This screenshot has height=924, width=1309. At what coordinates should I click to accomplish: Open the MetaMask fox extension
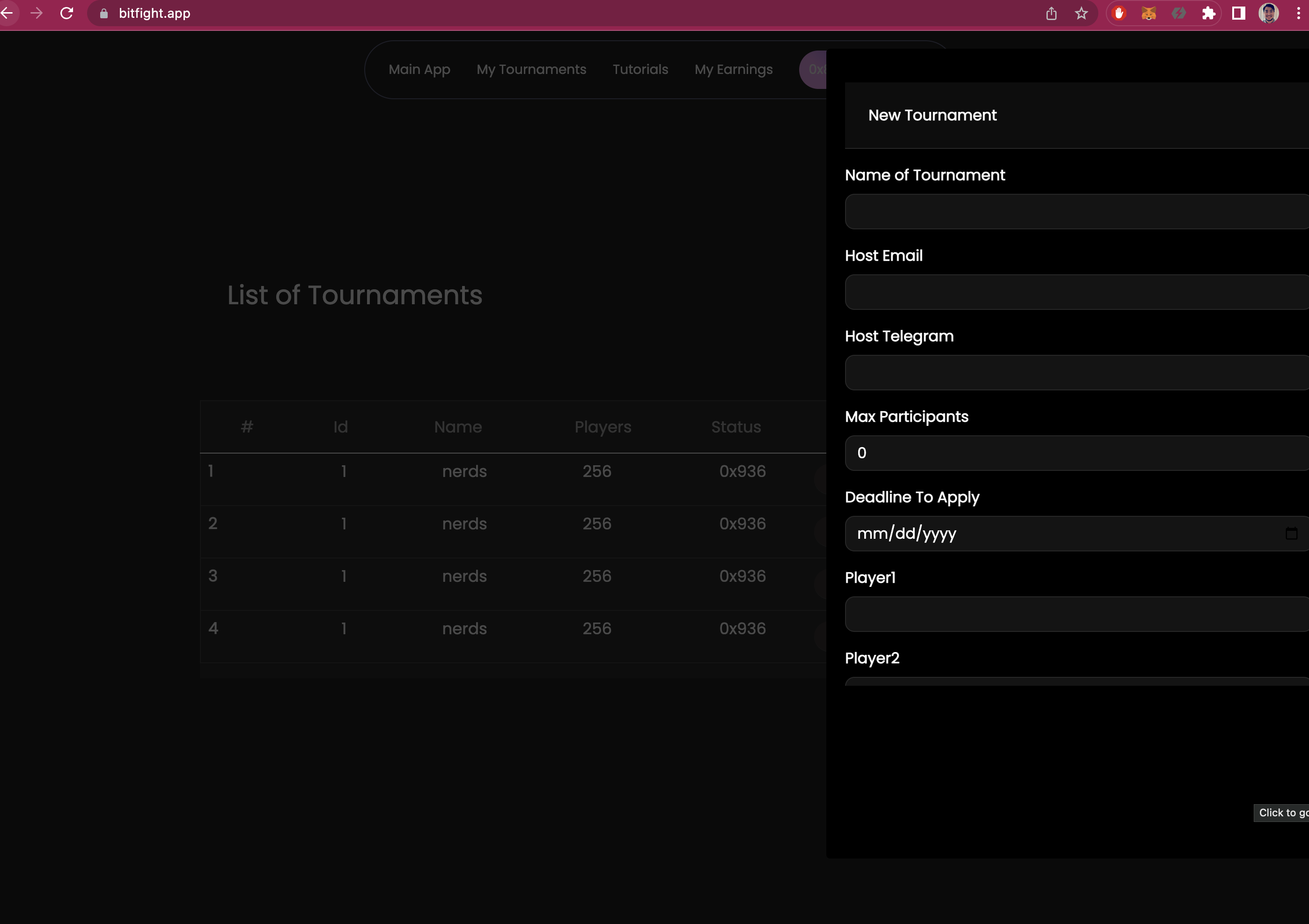click(1149, 13)
